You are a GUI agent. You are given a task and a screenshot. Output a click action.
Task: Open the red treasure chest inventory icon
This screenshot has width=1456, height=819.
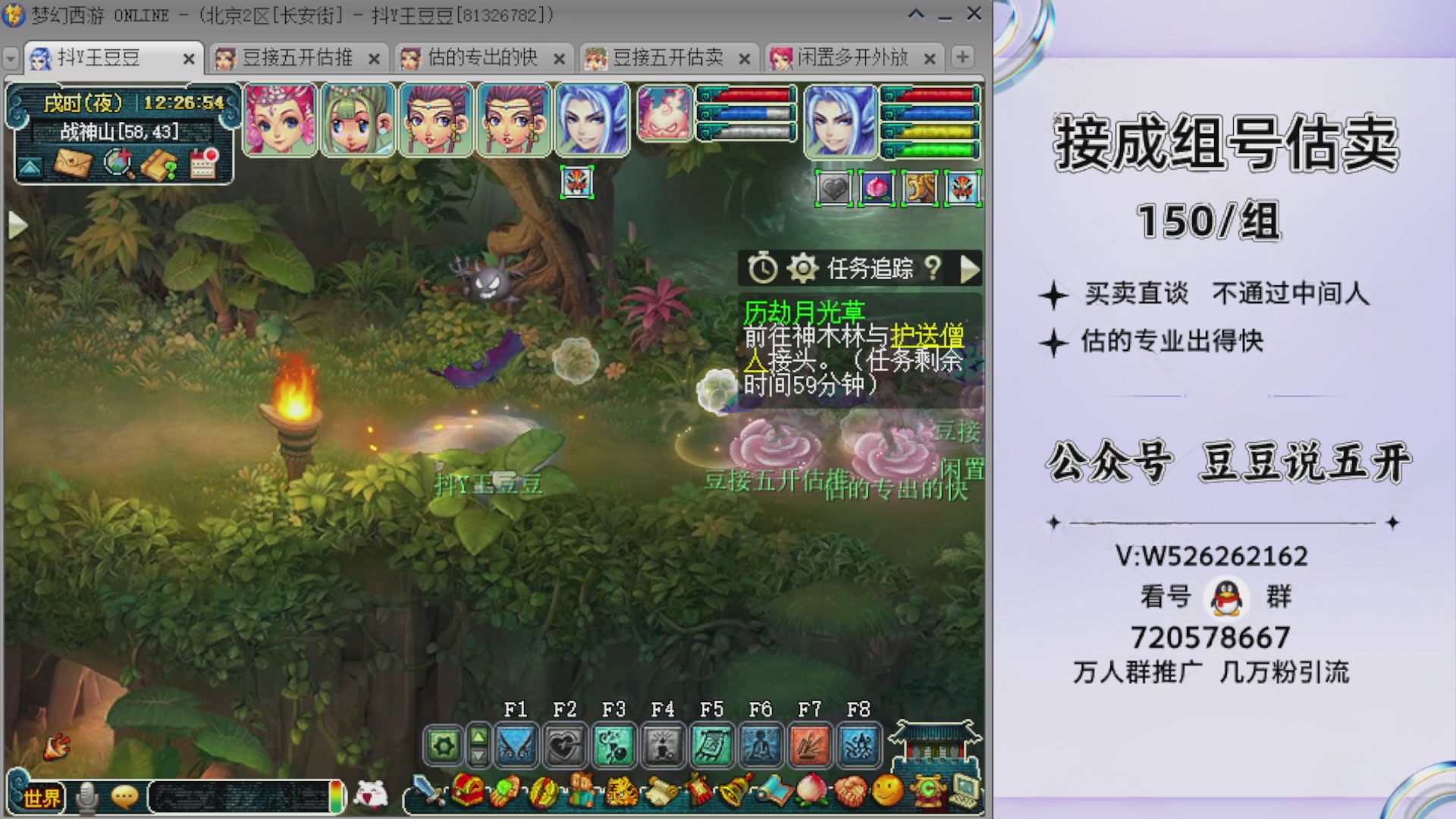point(468,792)
